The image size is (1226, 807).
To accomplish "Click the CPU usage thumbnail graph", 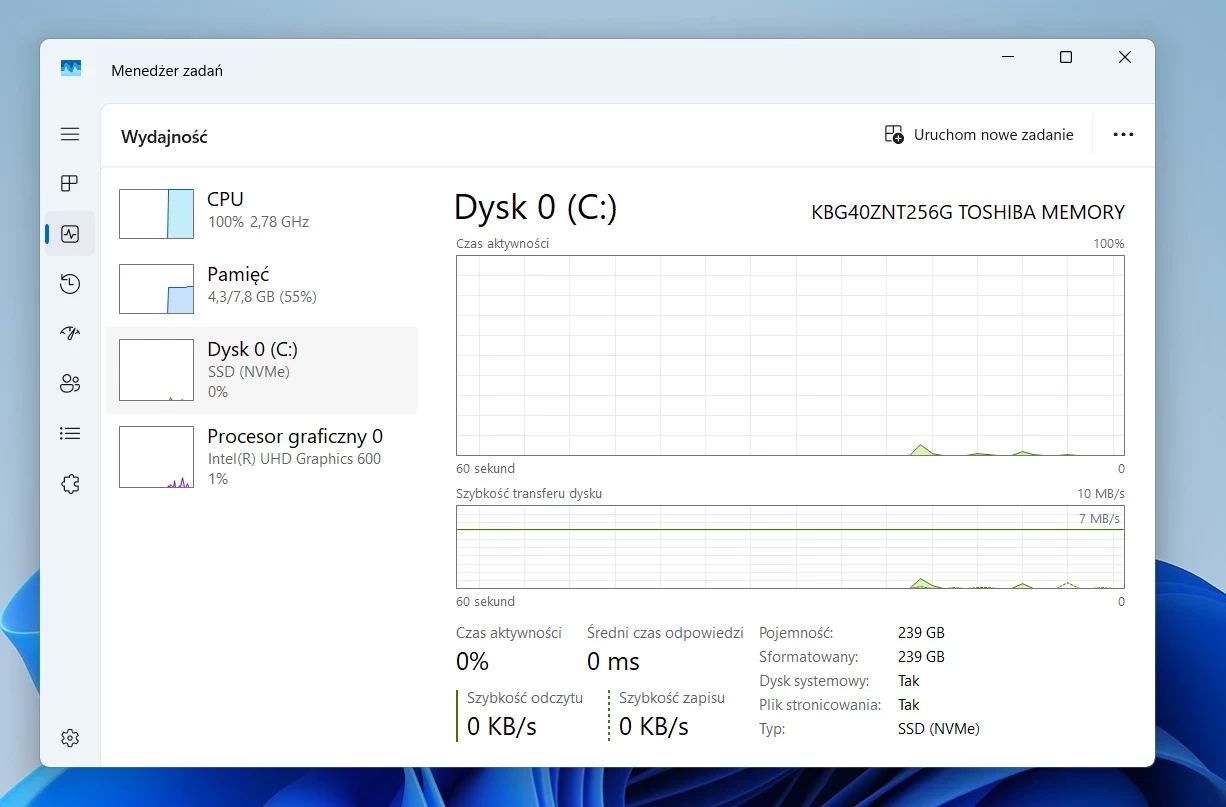I will click(x=156, y=214).
